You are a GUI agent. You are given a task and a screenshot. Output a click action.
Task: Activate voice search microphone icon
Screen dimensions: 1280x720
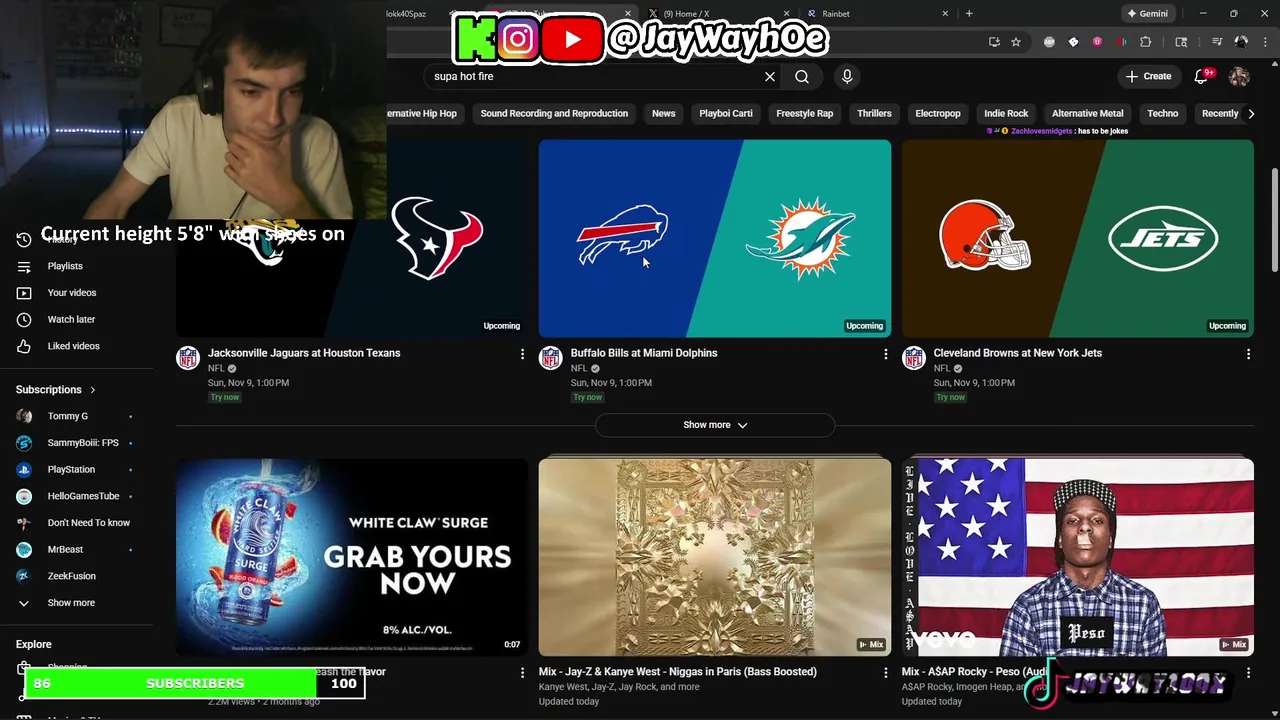coord(847,76)
